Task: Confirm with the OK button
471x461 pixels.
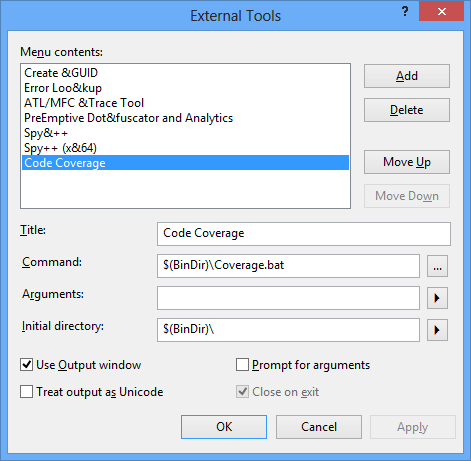Action: tap(224, 427)
